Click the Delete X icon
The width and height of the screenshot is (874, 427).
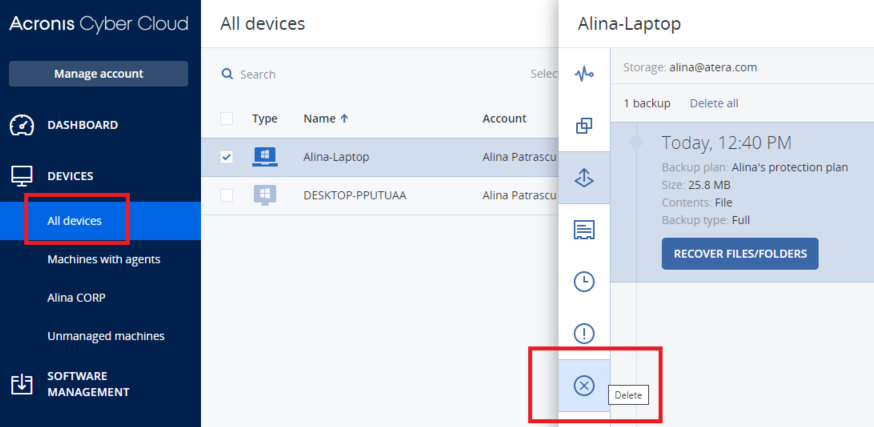[584, 385]
